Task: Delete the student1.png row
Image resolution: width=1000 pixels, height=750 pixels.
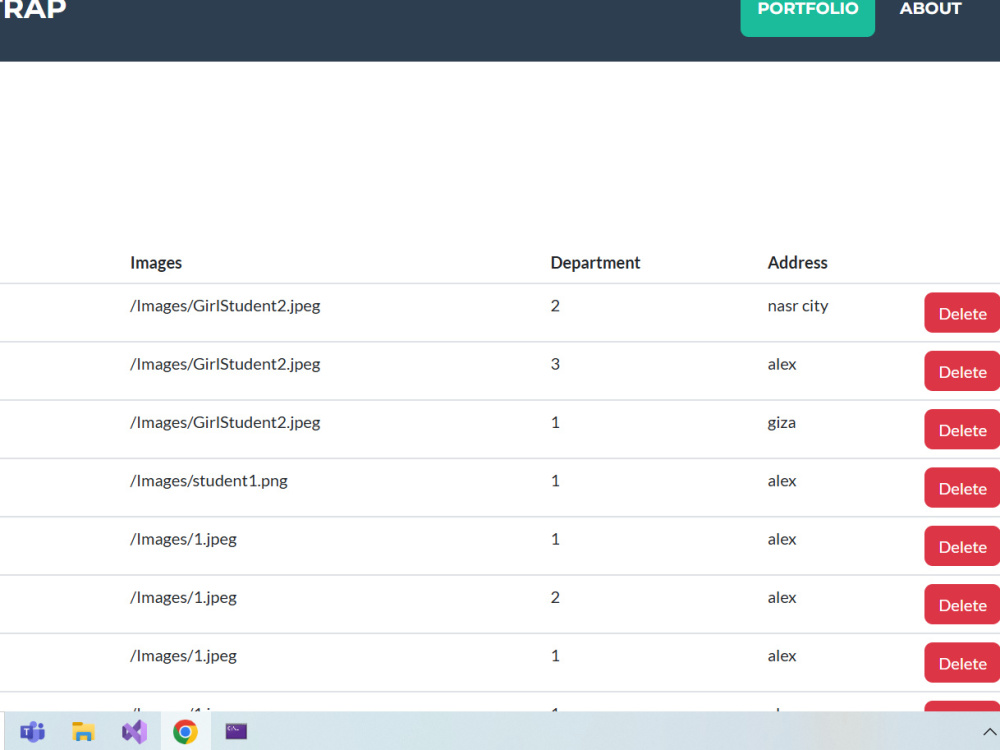Action: pos(962,488)
